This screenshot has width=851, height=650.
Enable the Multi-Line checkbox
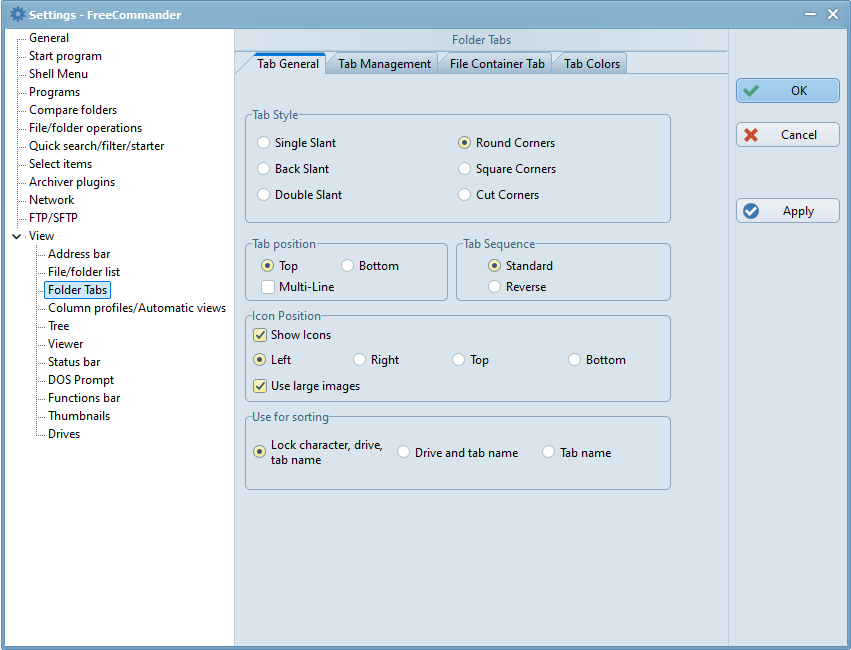coord(268,287)
